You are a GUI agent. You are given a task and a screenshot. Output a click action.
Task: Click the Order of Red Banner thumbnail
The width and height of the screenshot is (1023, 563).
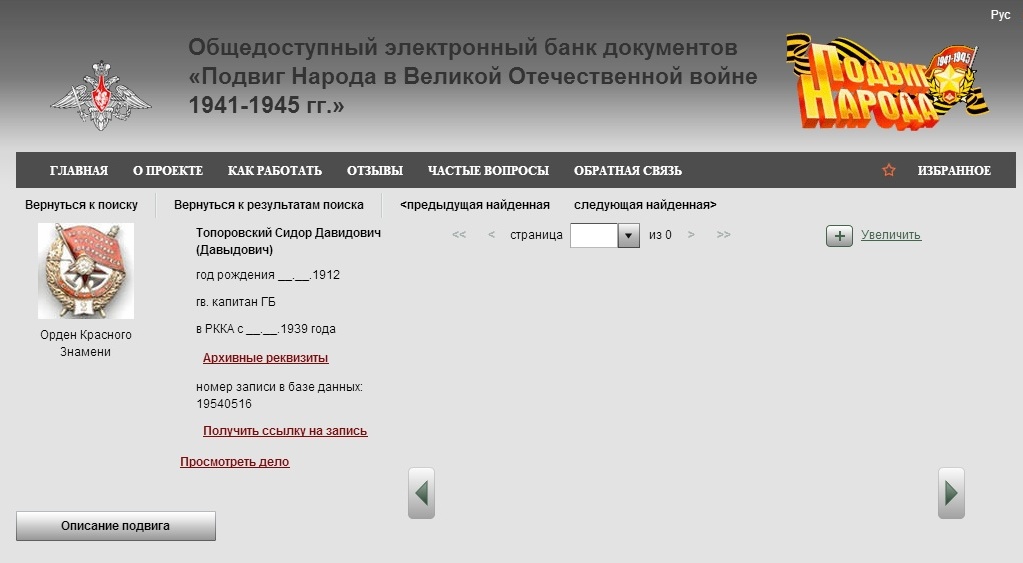86,271
